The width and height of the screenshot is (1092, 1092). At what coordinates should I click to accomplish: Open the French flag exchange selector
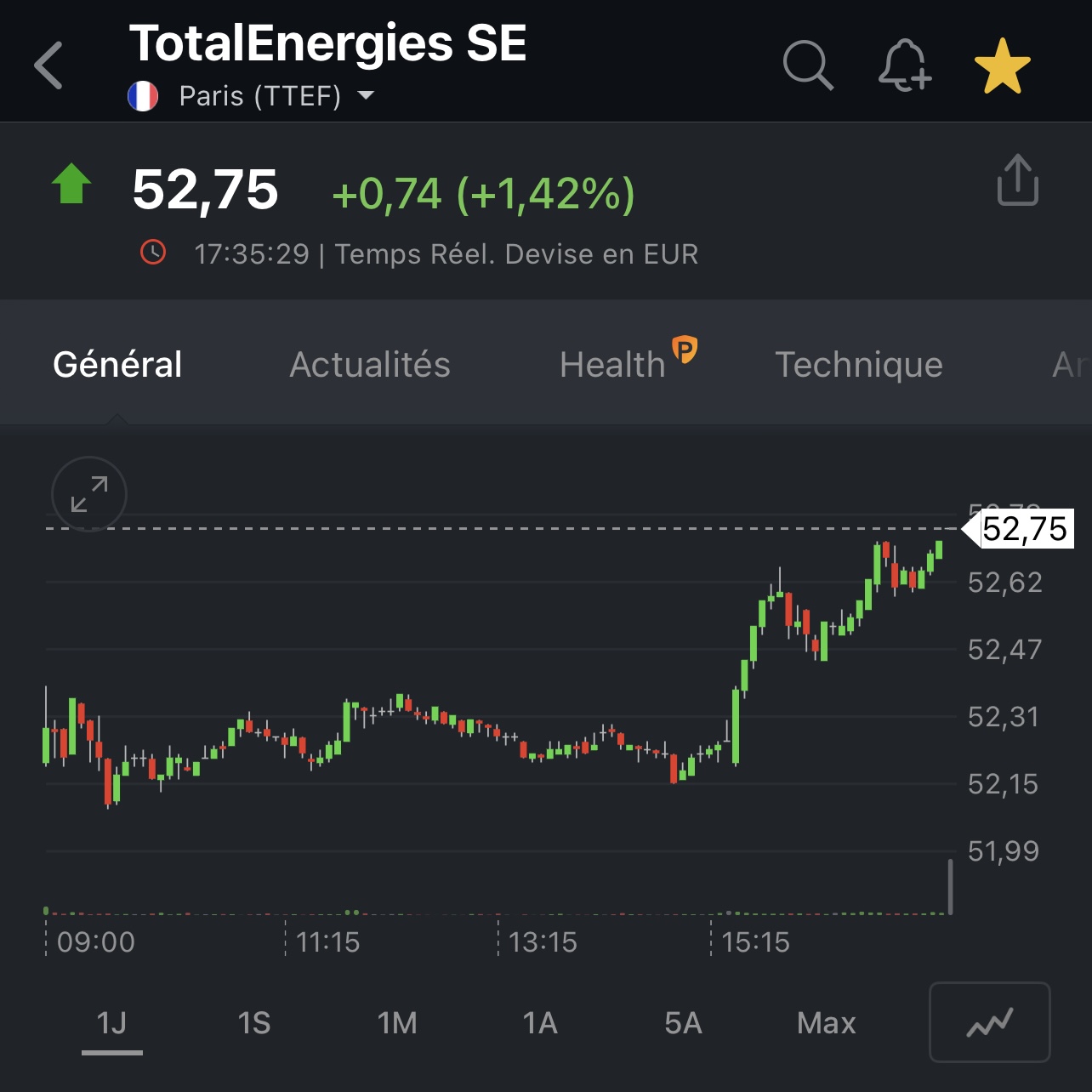(143, 96)
